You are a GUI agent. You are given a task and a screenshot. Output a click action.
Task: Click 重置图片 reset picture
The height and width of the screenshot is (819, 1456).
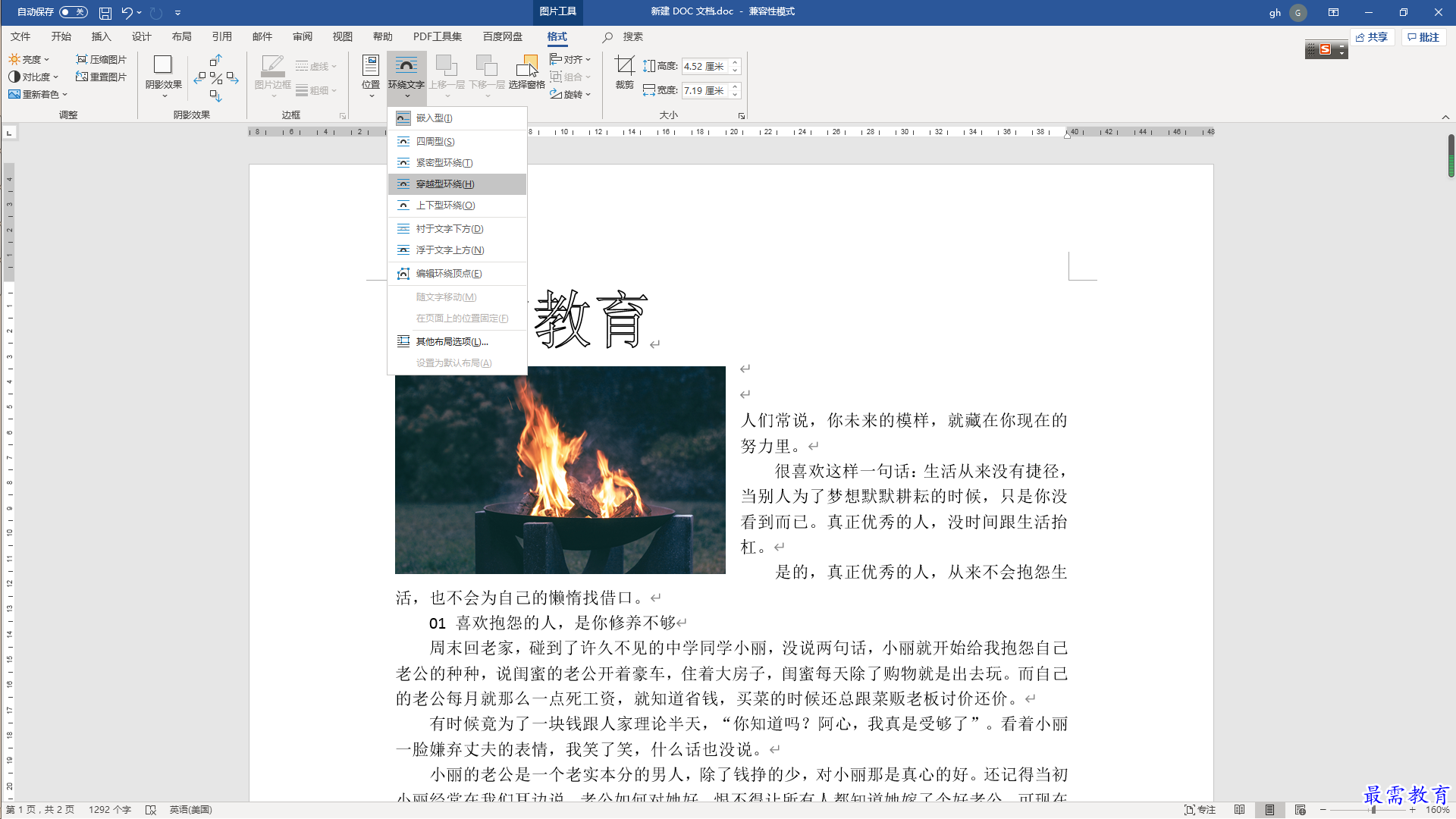coord(101,77)
